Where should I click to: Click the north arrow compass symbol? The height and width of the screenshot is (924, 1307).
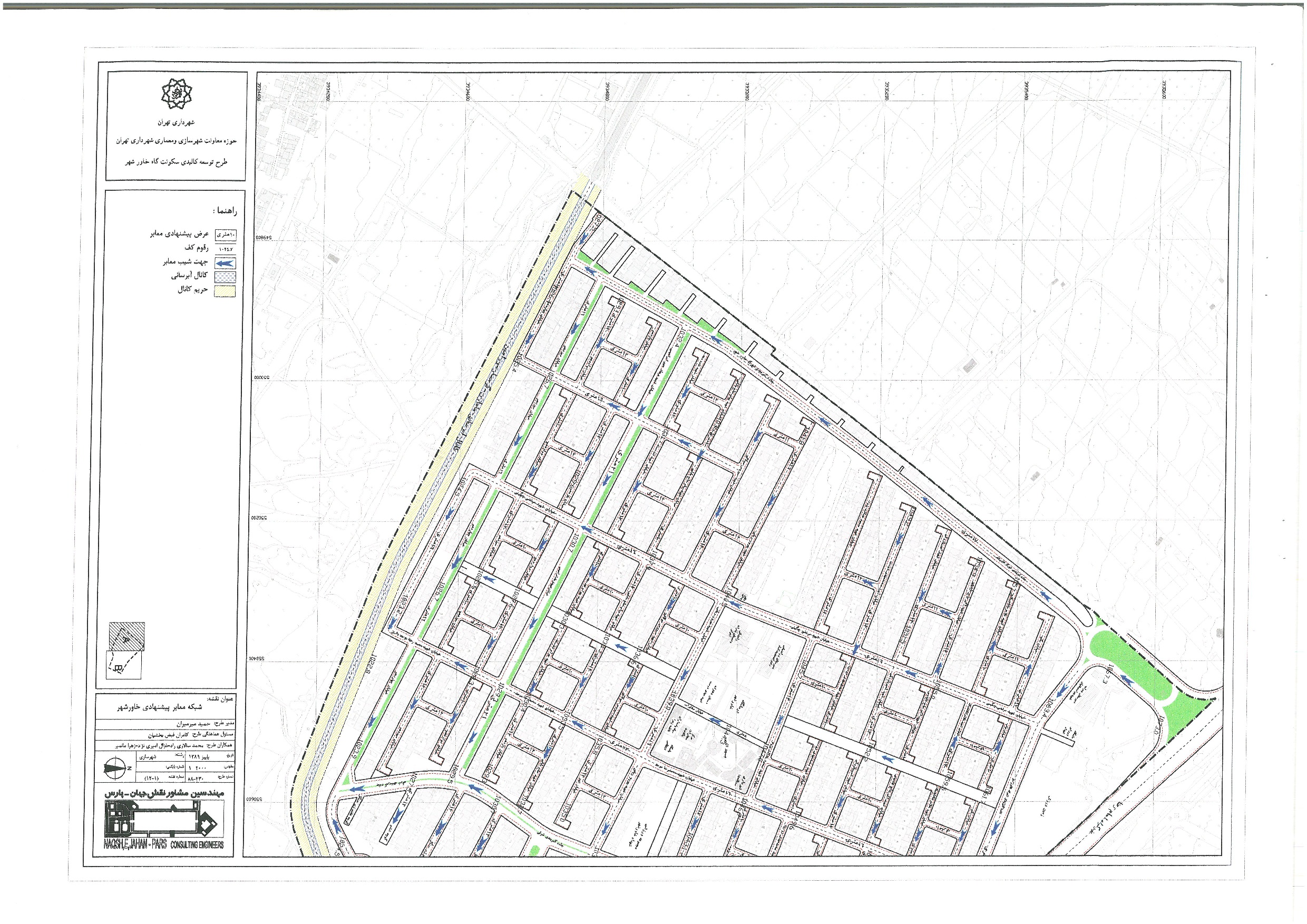click(x=116, y=767)
